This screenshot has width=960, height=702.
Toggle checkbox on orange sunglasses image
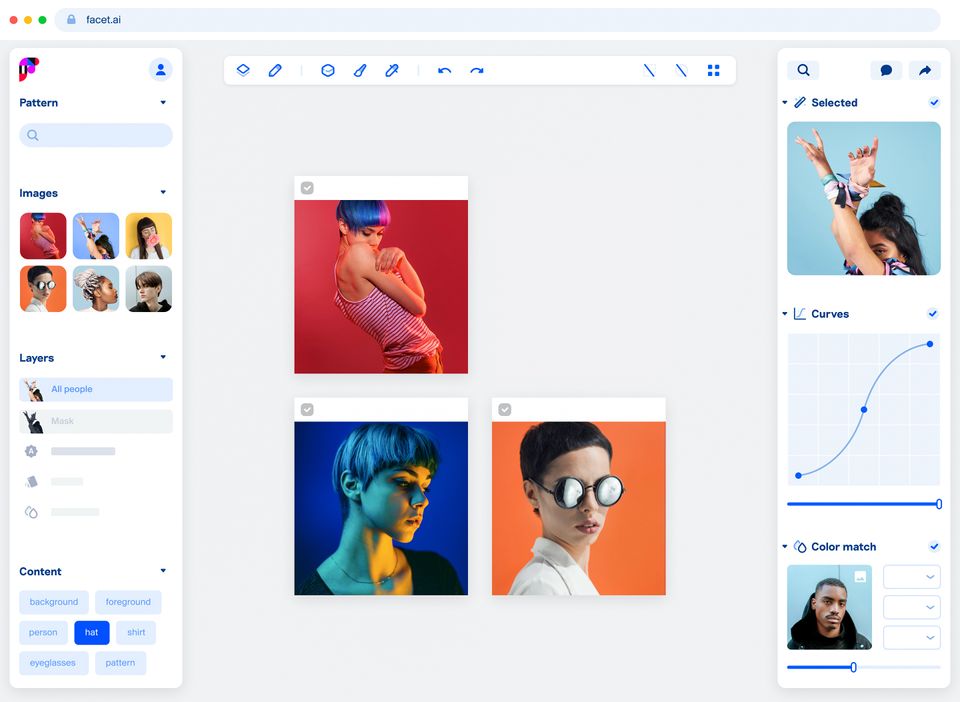click(x=504, y=409)
